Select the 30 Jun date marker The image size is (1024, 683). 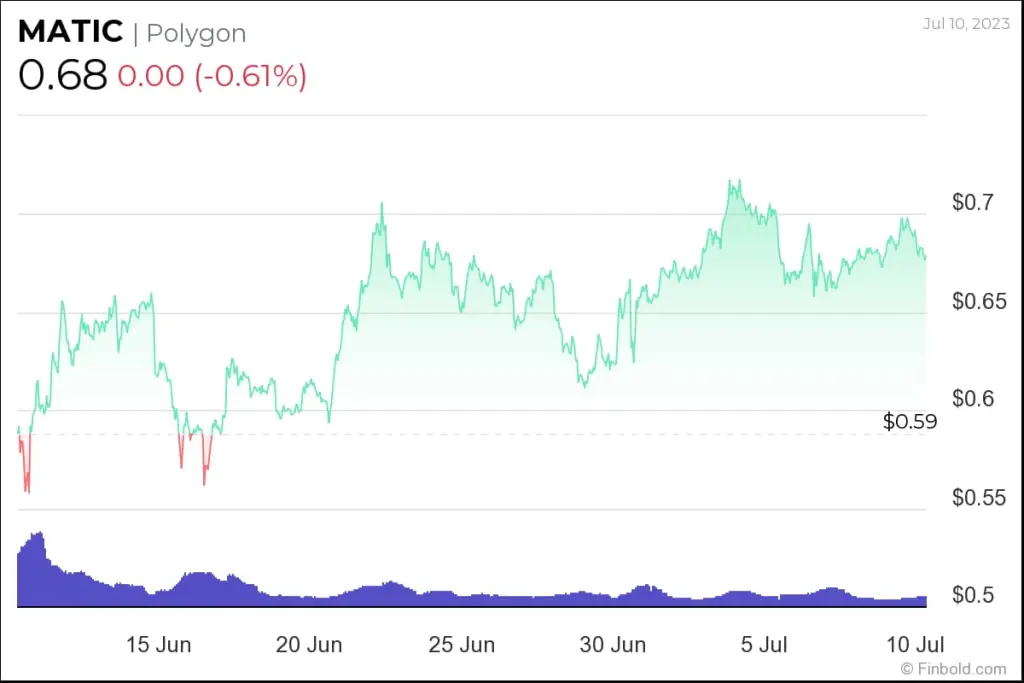613,644
